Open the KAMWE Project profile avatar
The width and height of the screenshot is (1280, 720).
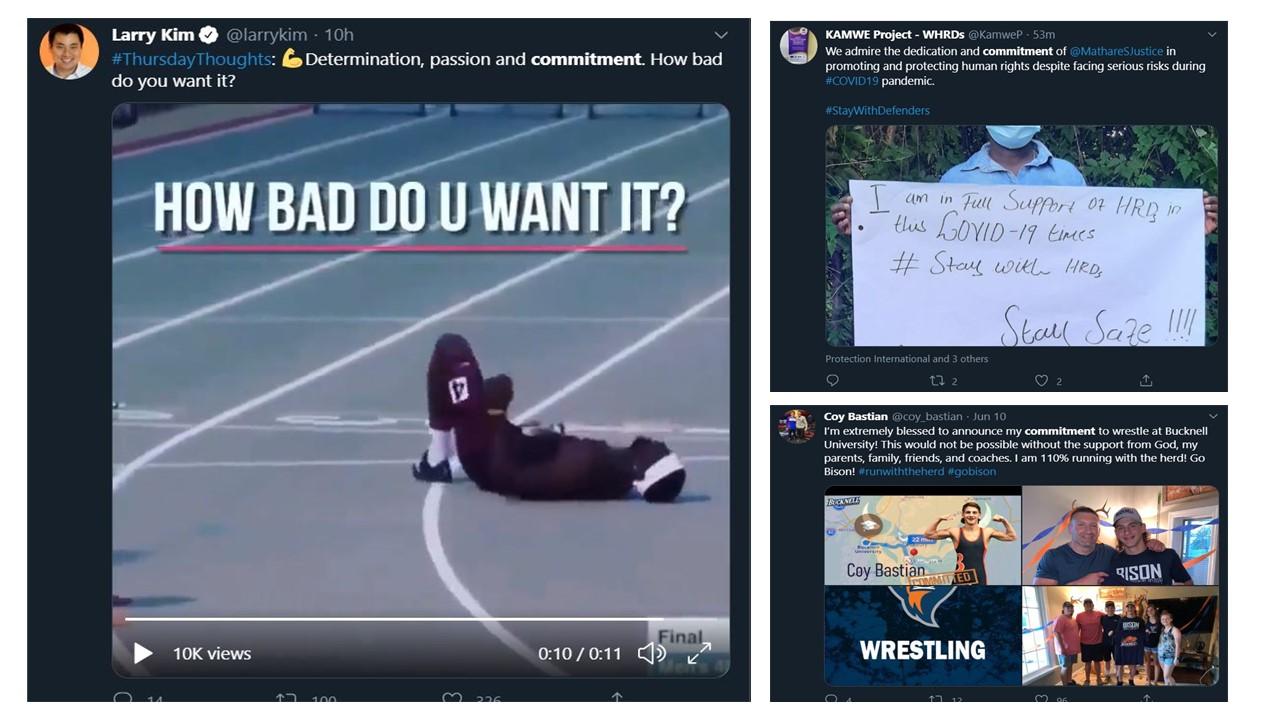pyautogui.click(x=798, y=46)
